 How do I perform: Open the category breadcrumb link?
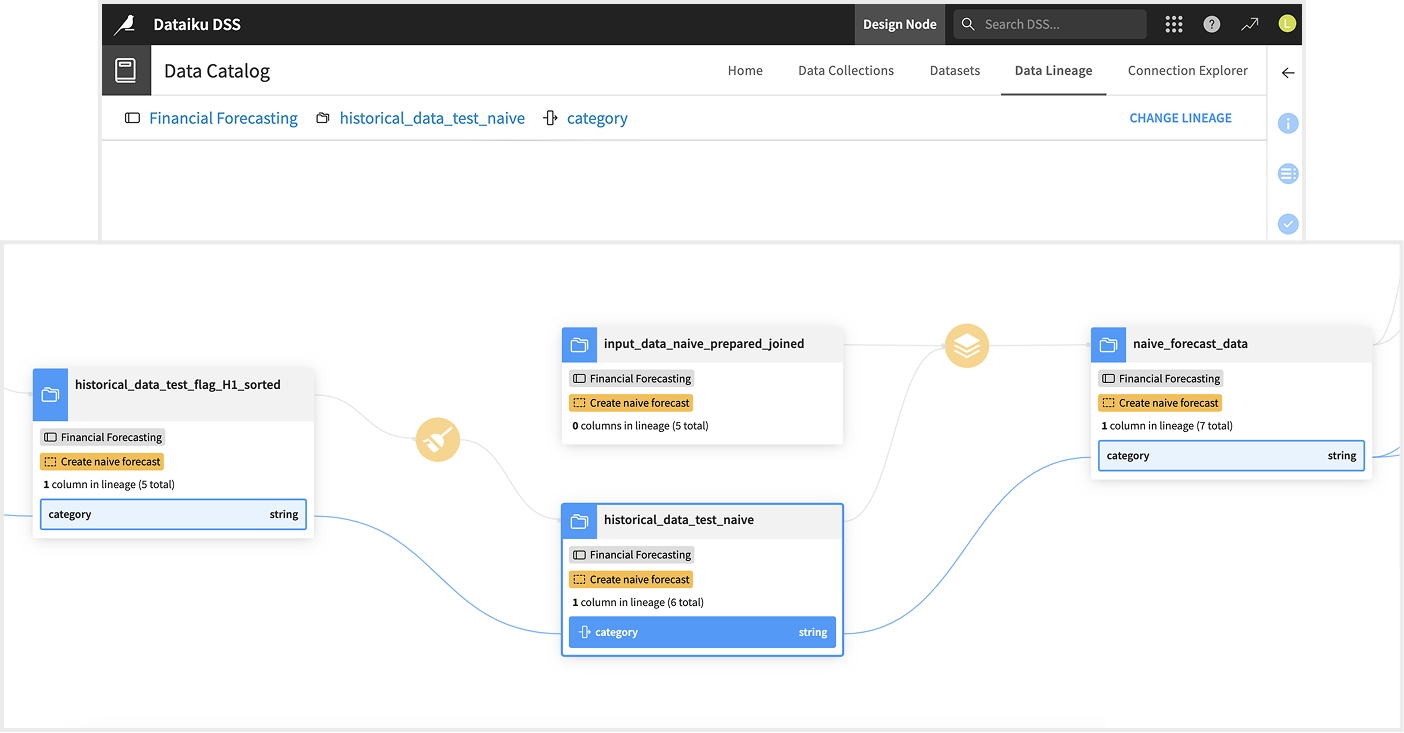(597, 118)
